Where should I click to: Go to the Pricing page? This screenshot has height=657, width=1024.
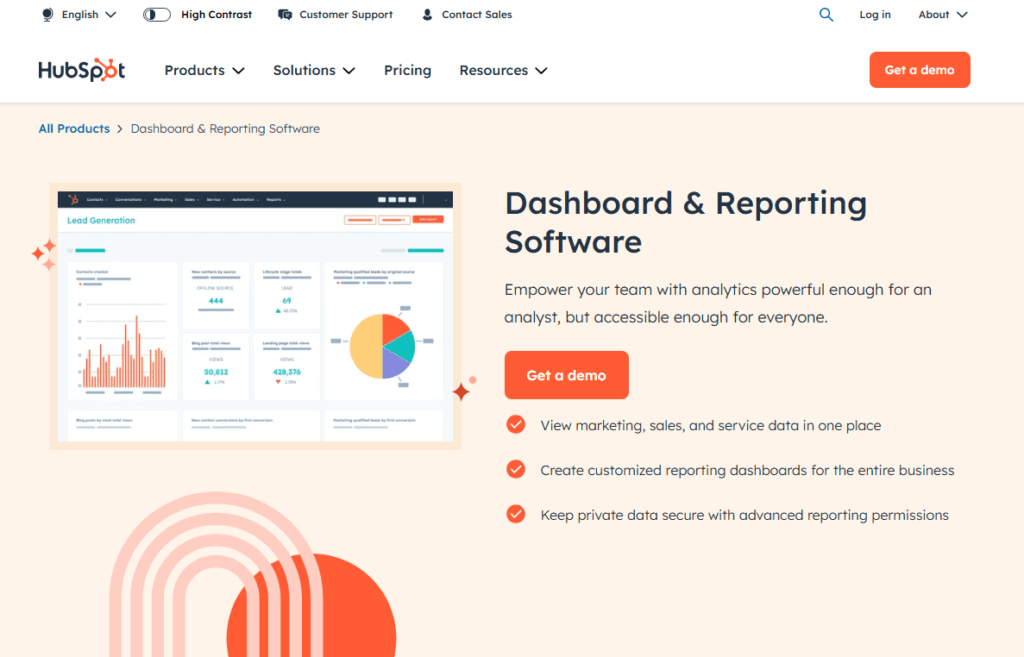[408, 70]
